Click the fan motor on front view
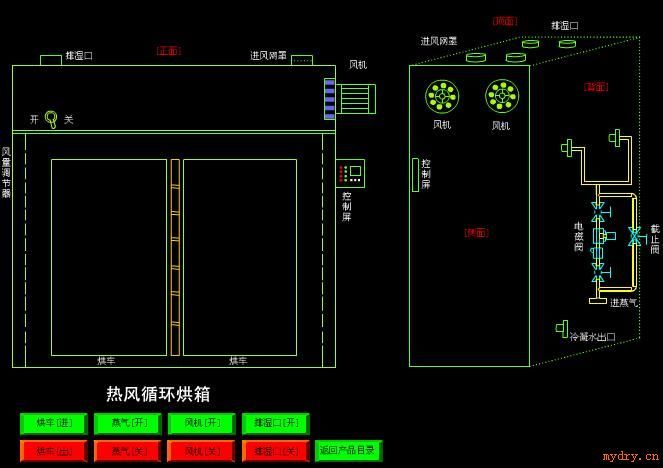 tap(356, 99)
